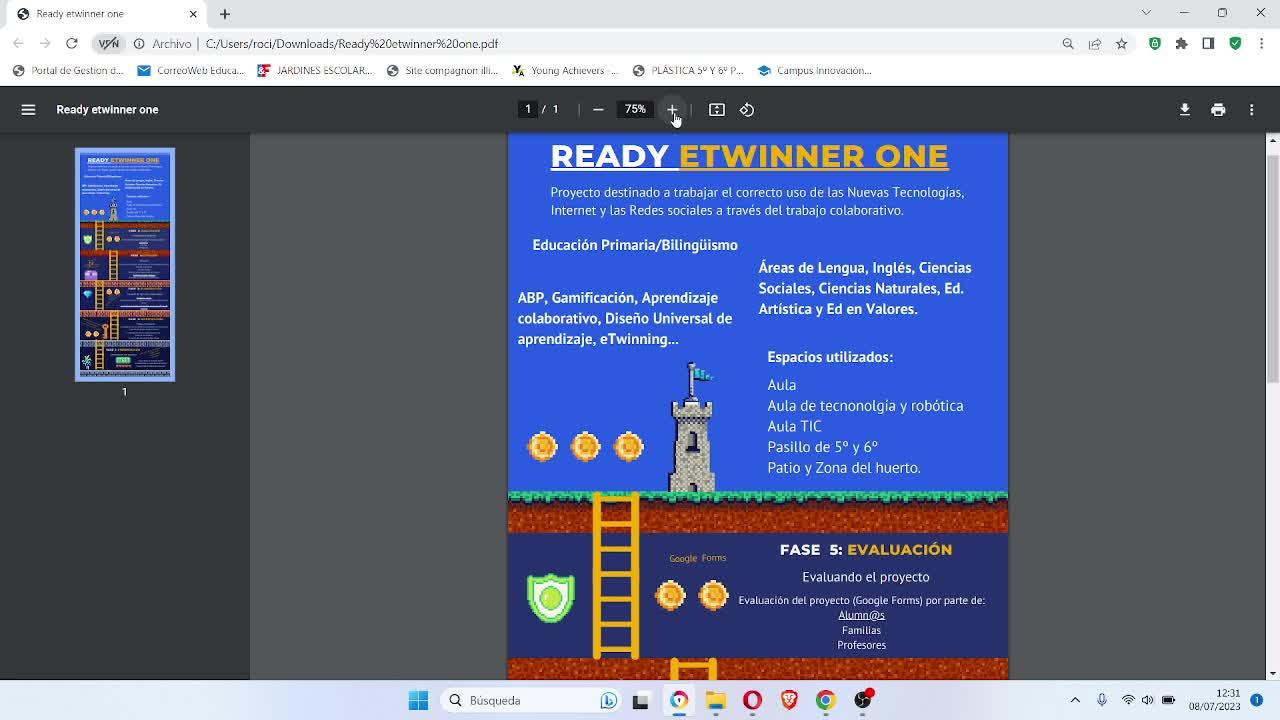Open the tab search dropdown

point(1146,13)
